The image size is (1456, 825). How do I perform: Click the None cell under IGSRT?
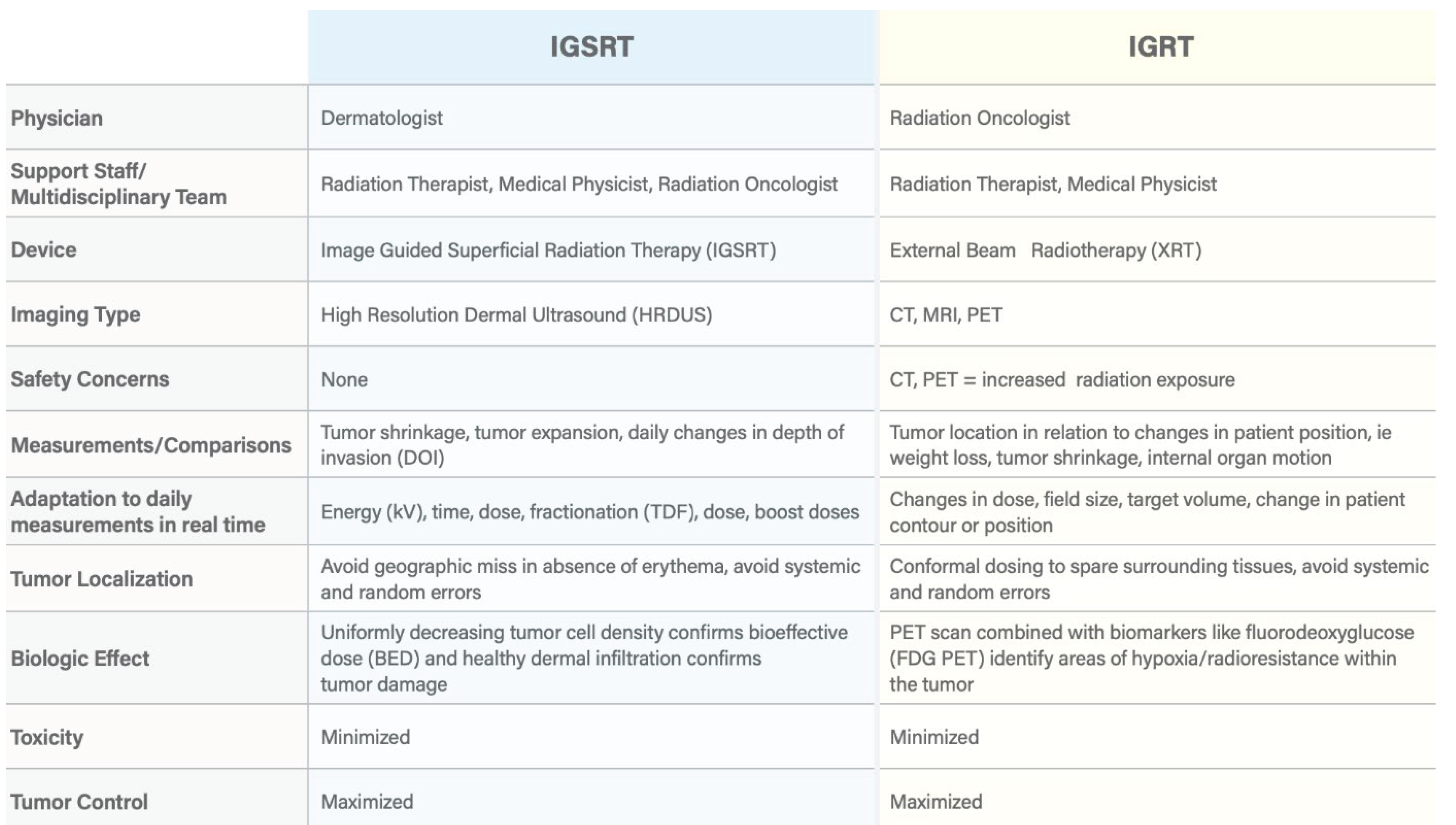click(344, 379)
